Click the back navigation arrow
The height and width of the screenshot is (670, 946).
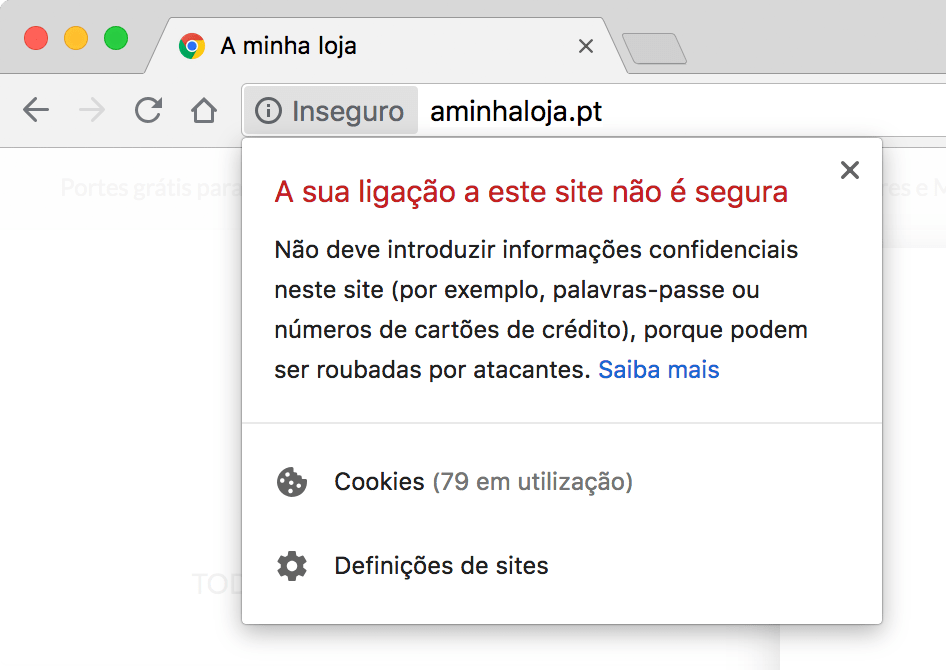tap(36, 110)
